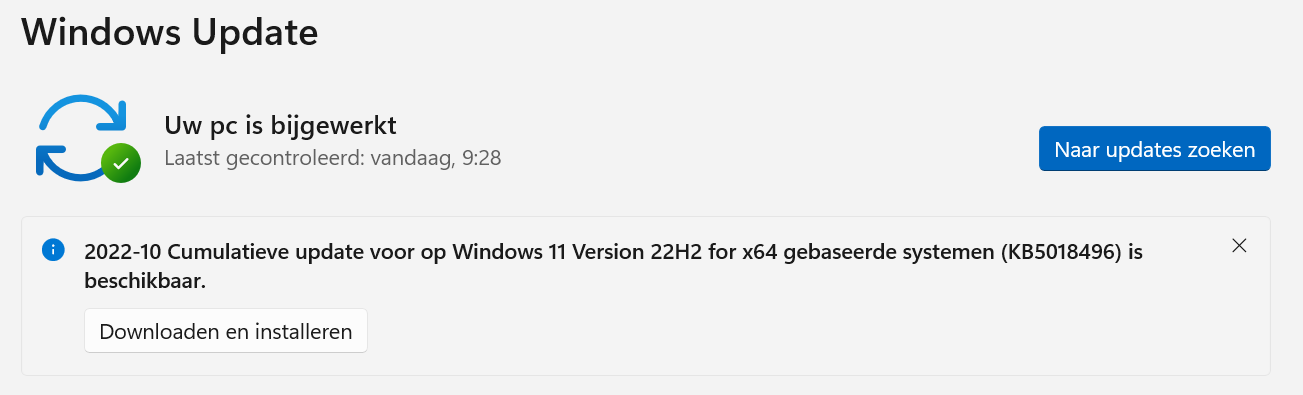Start Downloaden en installeren for the update
1303x395 pixels.
[226, 331]
